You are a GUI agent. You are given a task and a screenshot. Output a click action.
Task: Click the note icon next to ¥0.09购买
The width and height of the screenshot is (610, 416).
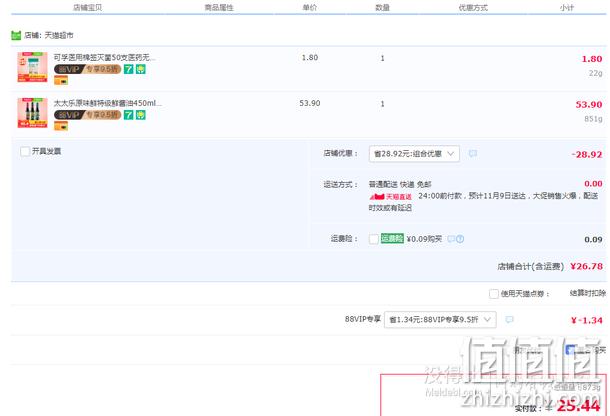(451, 239)
